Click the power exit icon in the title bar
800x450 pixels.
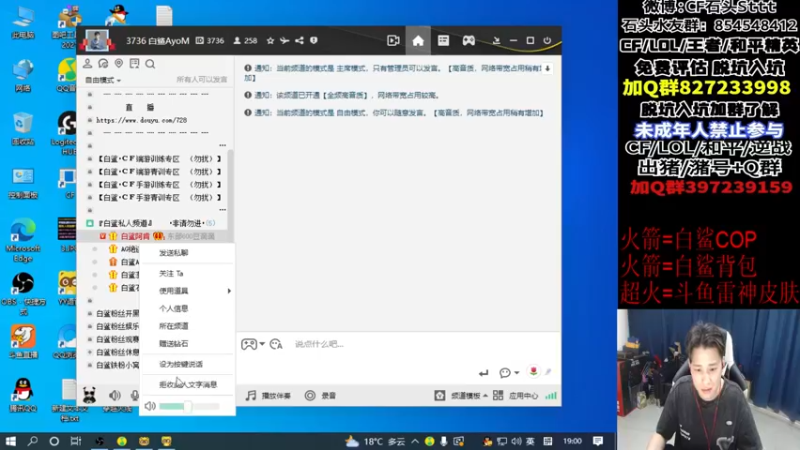[547, 41]
